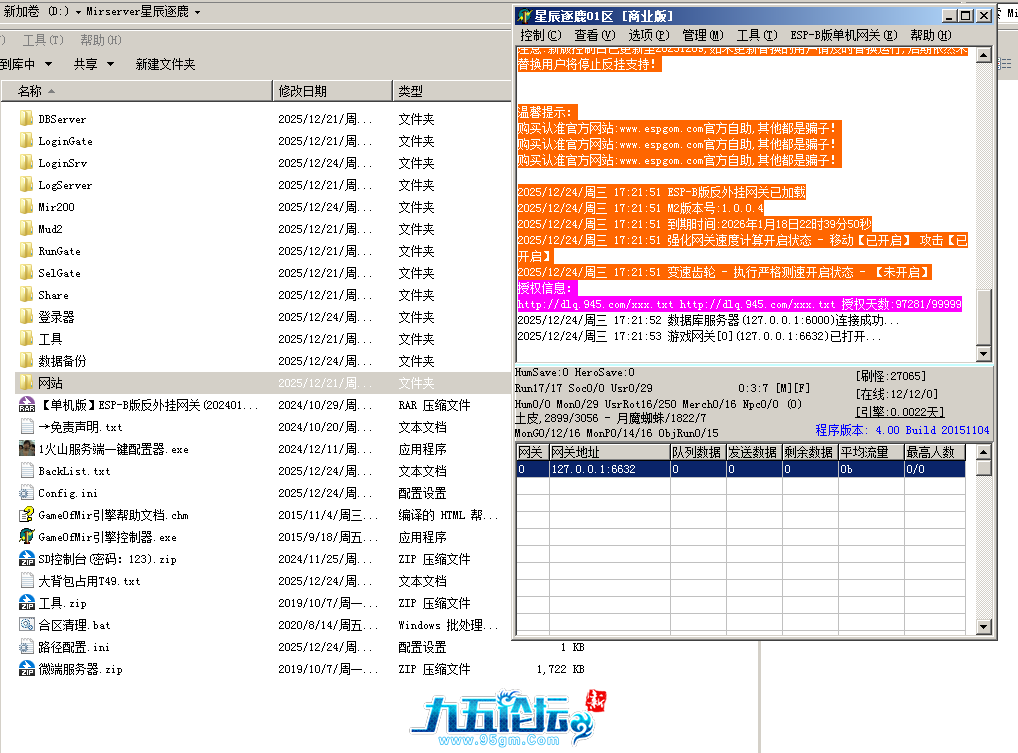Select the GameOfMir引擎控制器.exe file icon
Image resolution: width=1018 pixels, height=753 pixels.
[27, 537]
